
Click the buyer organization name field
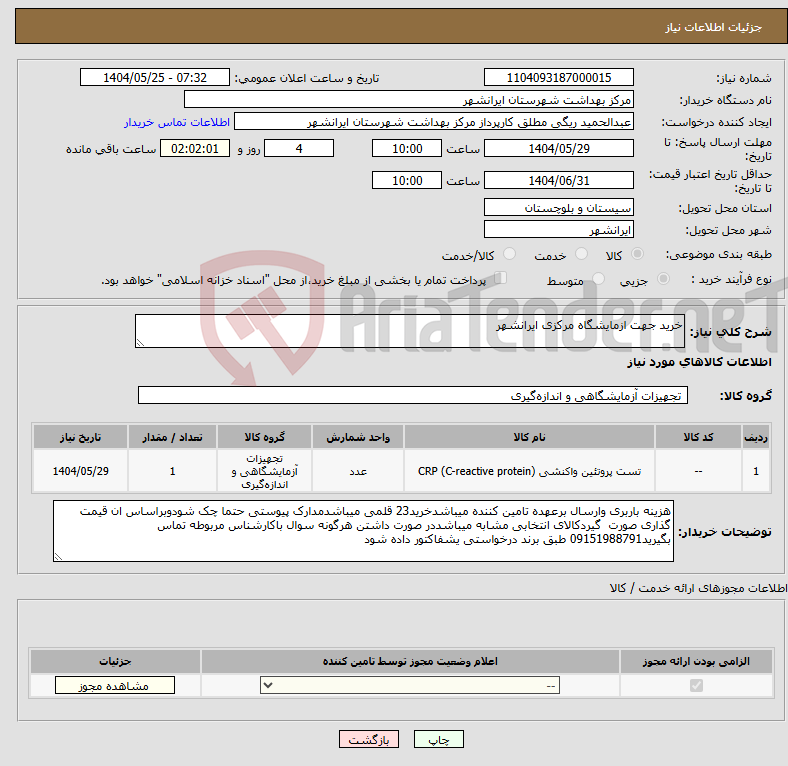pyautogui.click(x=409, y=100)
